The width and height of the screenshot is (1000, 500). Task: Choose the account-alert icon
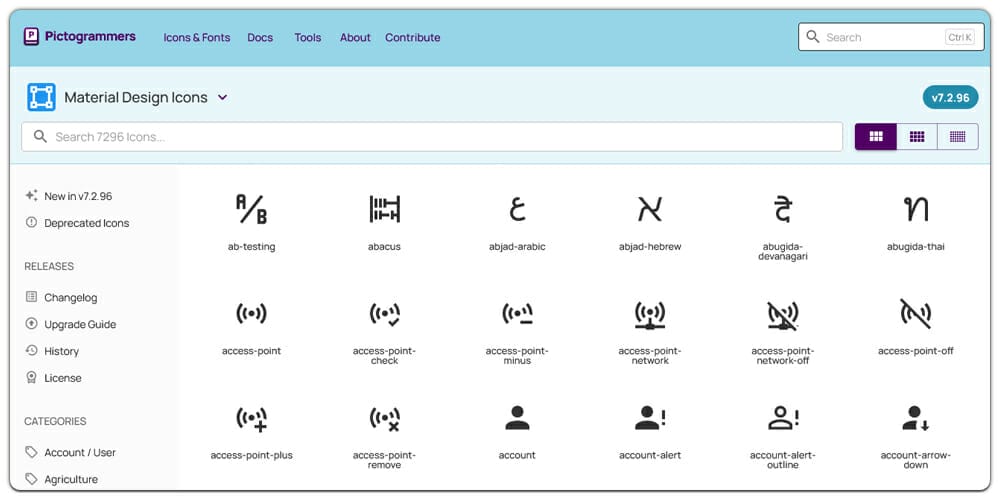click(x=650, y=418)
